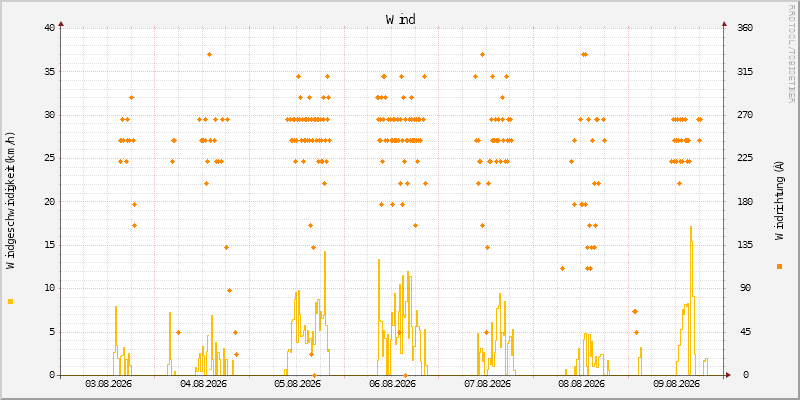Select the date label 05.08.2026
Image resolution: width=800 pixels, height=400 pixels.
[297, 384]
